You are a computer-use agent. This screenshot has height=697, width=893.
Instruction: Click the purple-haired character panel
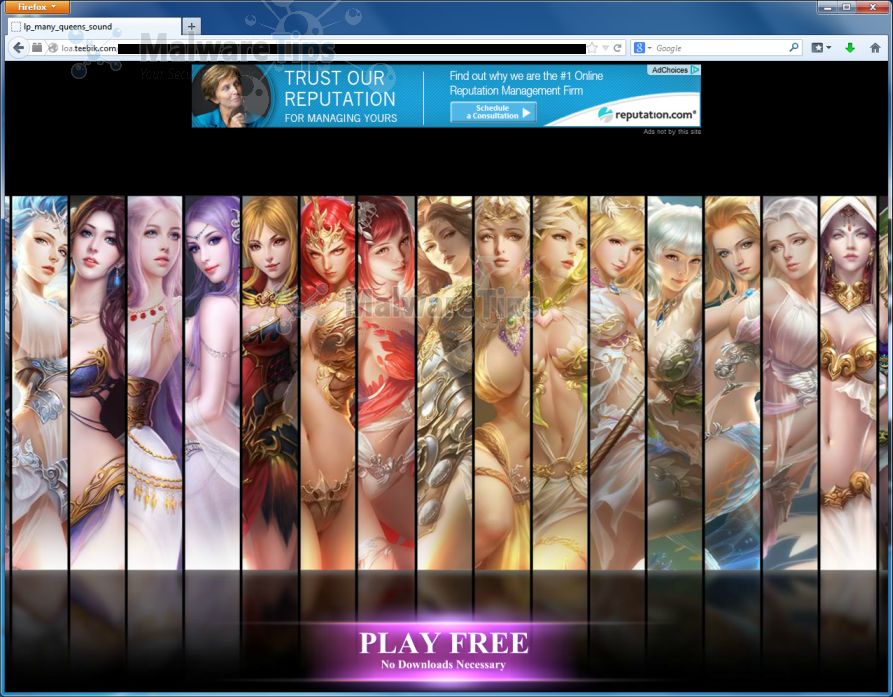212,383
